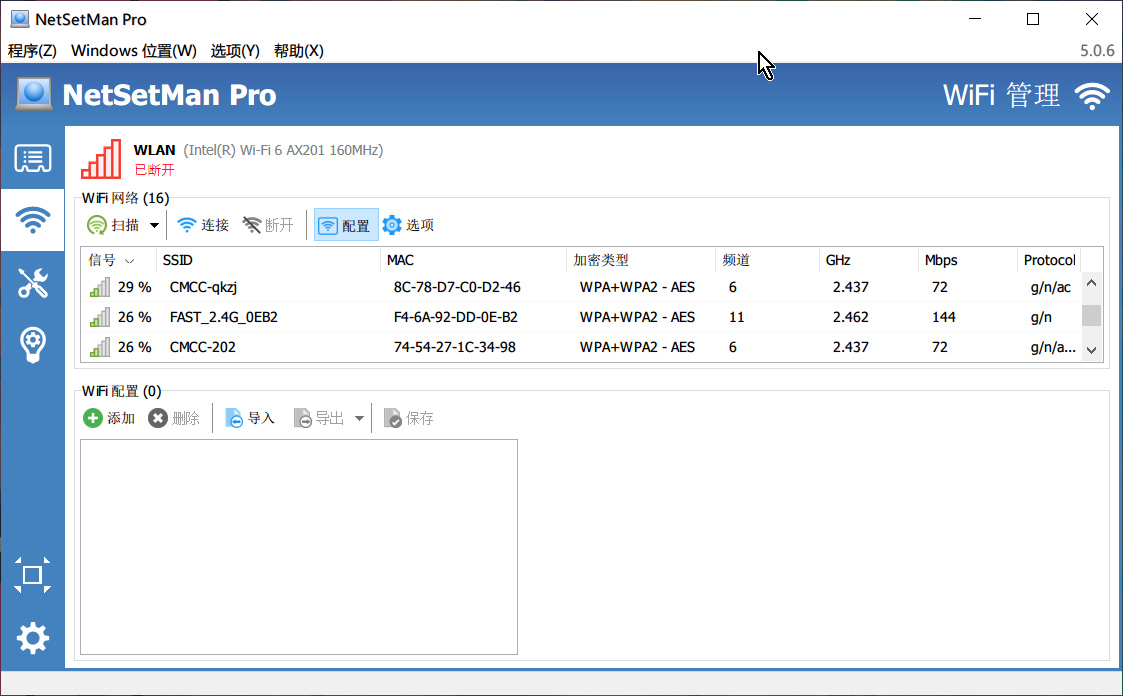Sort by 加密类型 column header
This screenshot has width=1123, height=696.
[641, 260]
